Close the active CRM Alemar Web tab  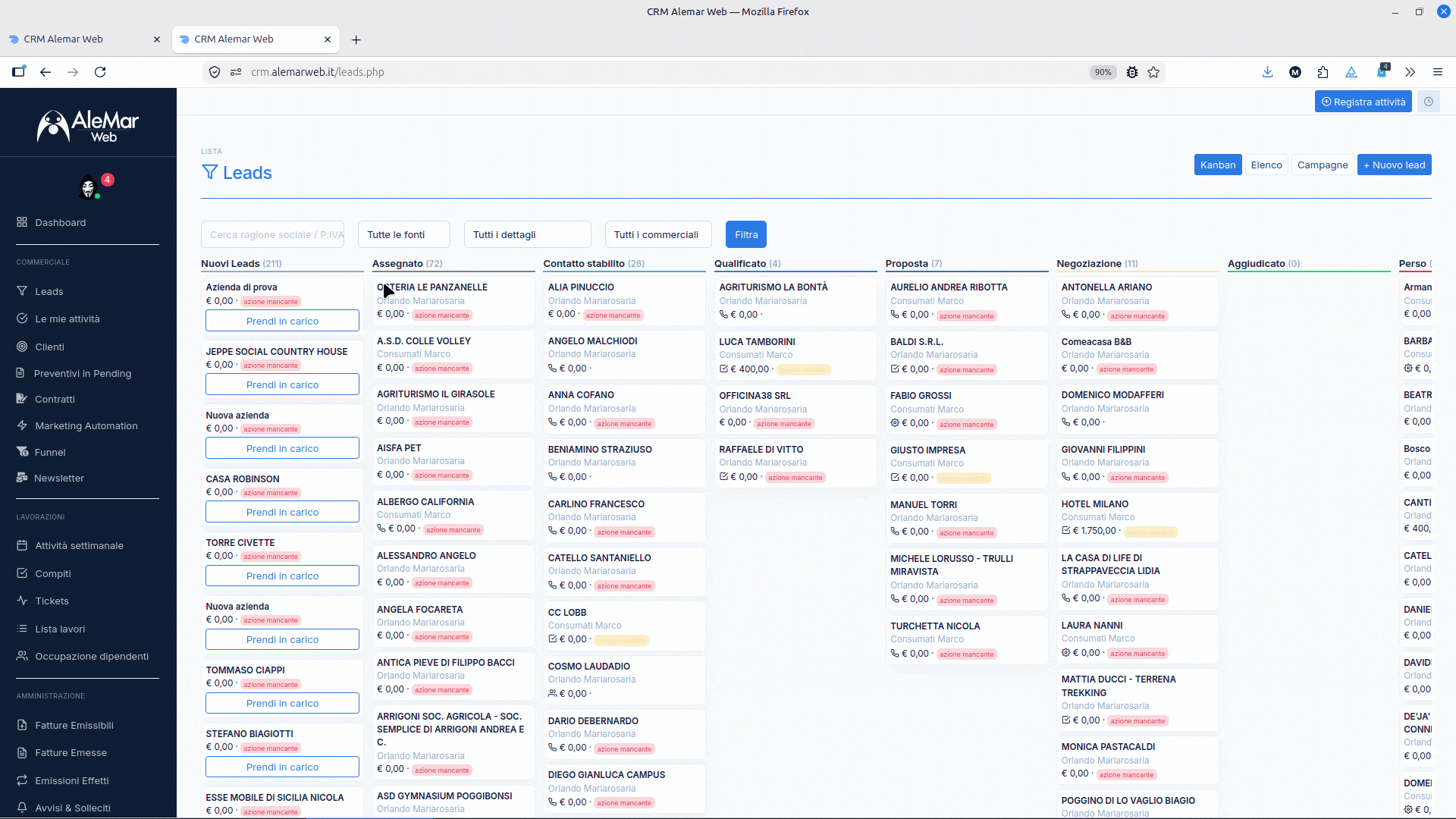328,39
